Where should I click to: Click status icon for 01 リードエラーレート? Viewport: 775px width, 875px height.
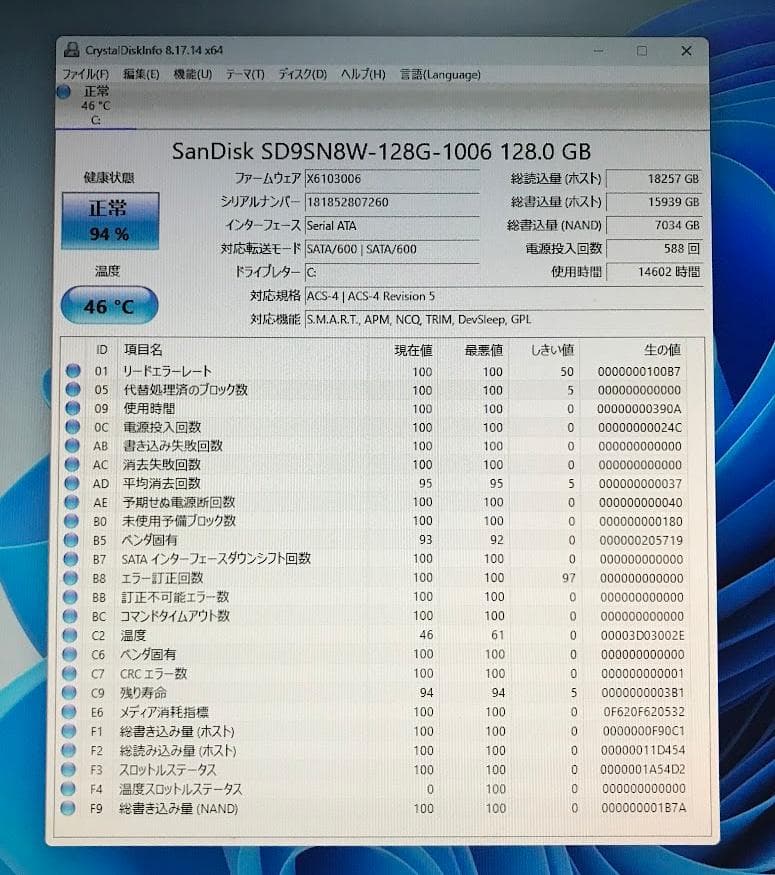73,371
